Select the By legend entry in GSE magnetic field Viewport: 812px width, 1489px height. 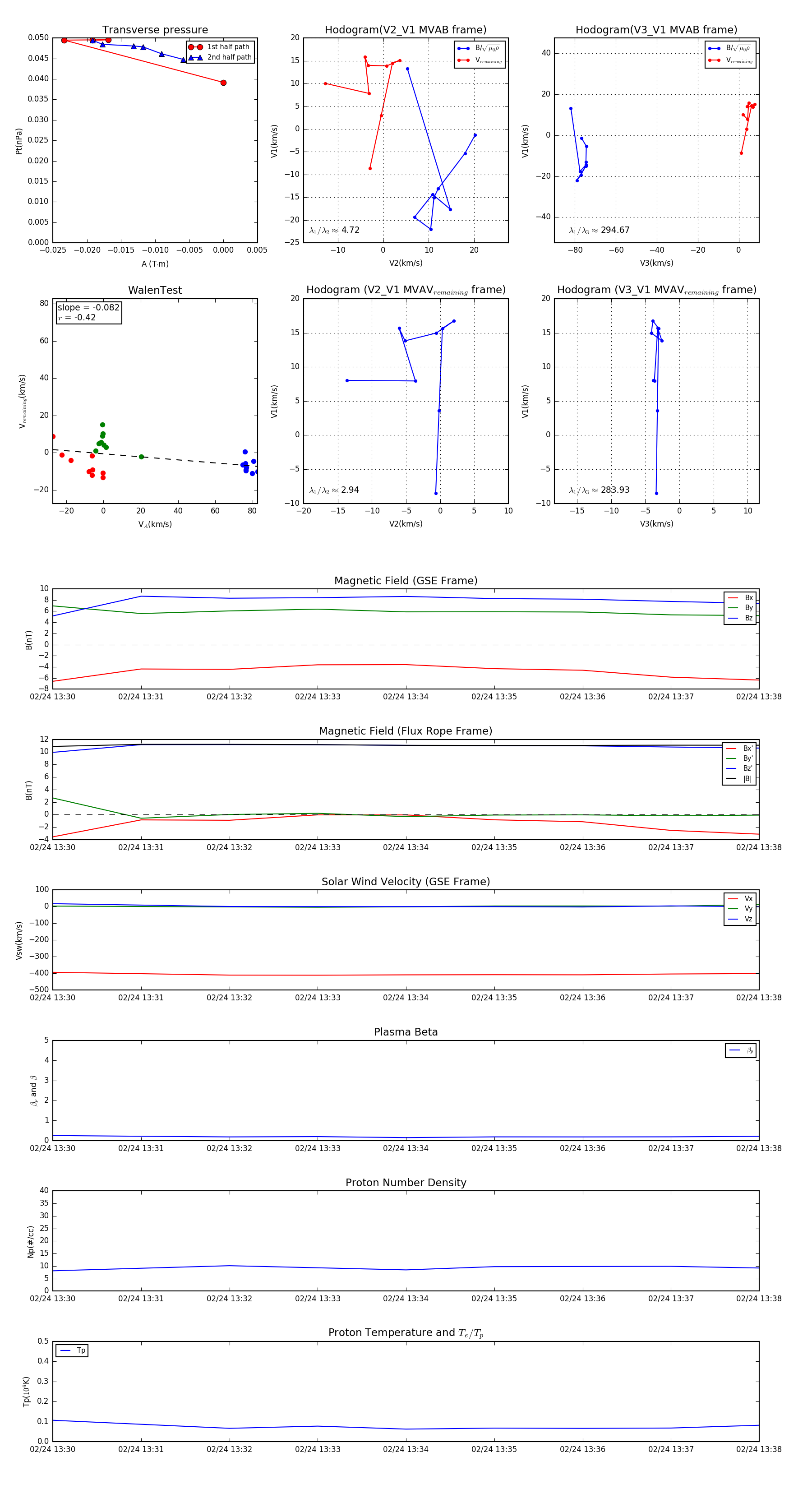pos(740,607)
